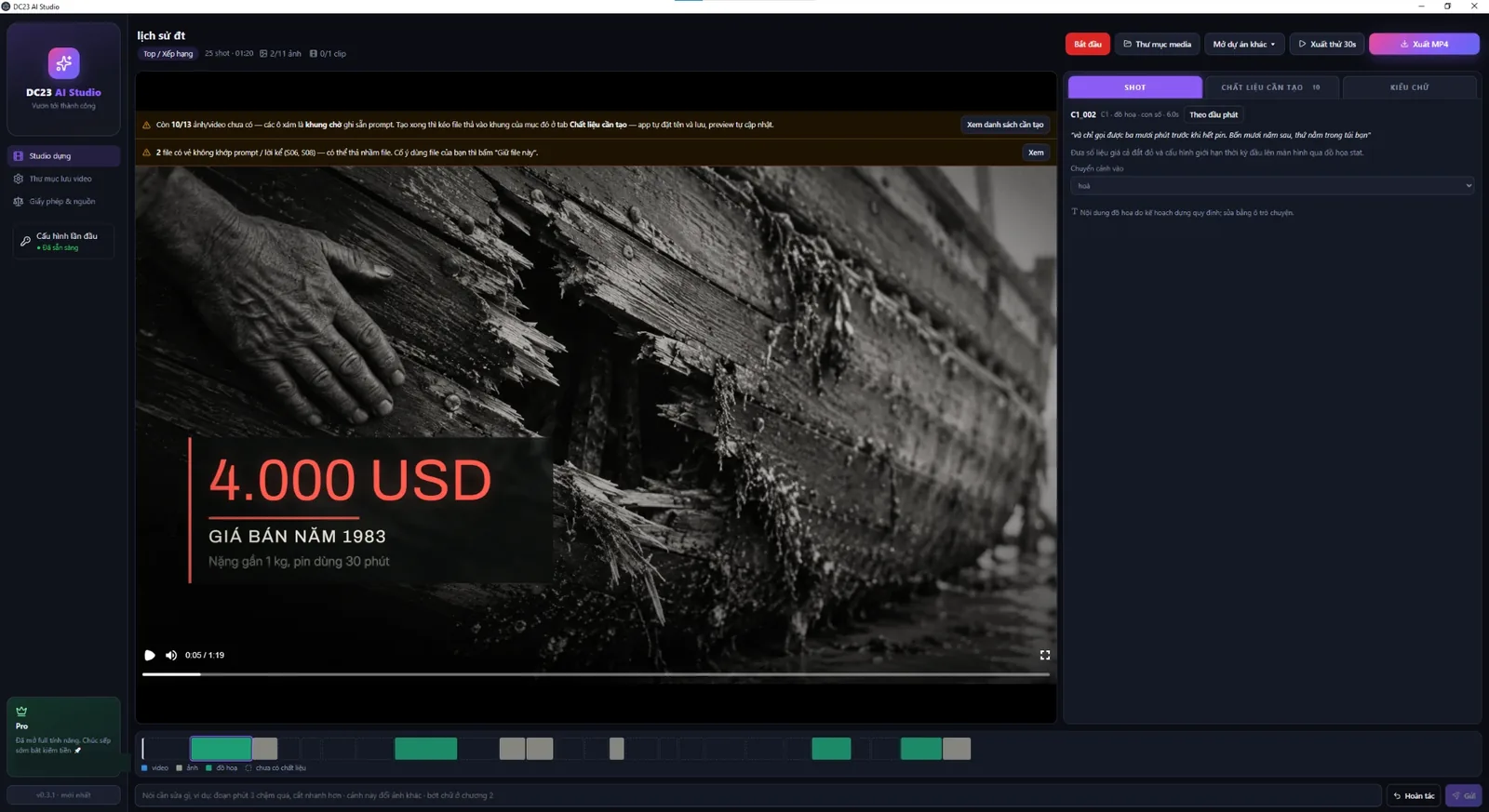The width and height of the screenshot is (1489, 812).
Task: Click Xuất thử 30s preview export
Action: click(1327, 44)
